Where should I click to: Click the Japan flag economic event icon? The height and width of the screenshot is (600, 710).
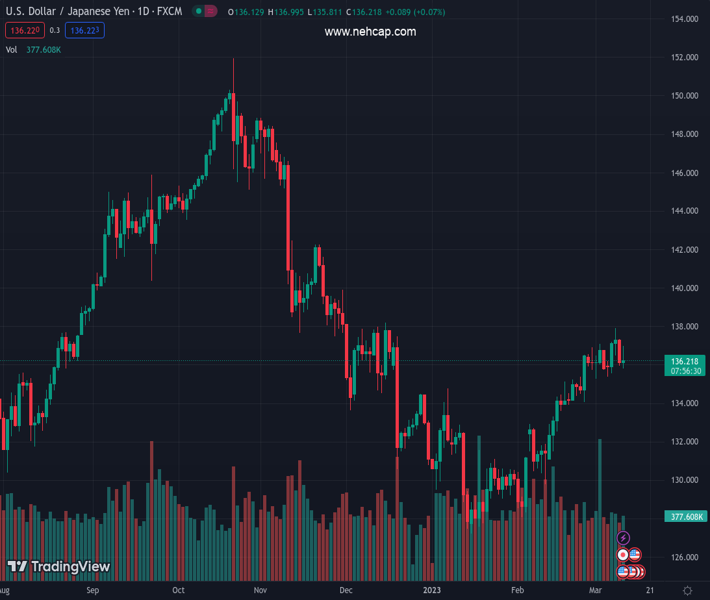point(623,555)
